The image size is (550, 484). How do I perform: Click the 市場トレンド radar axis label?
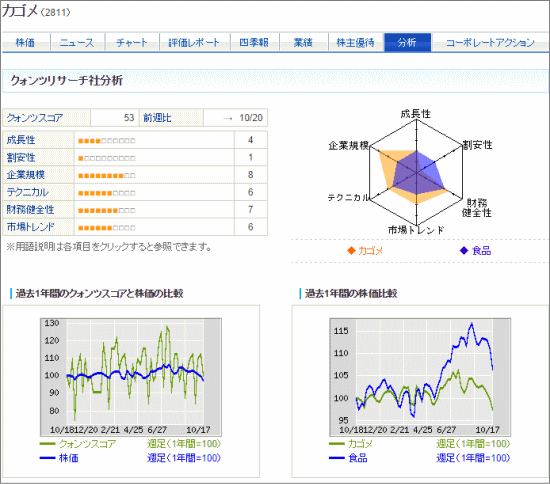click(x=416, y=230)
